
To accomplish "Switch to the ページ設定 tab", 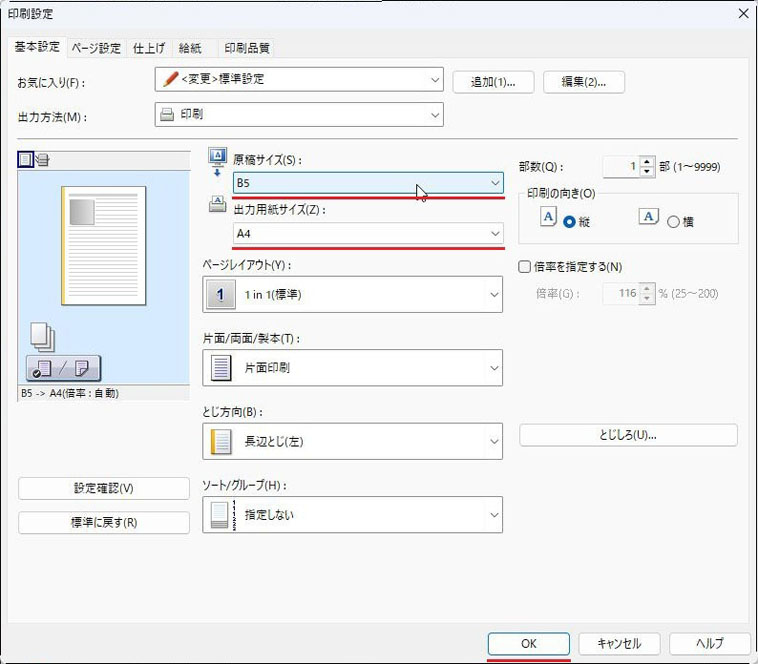I will click(96, 47).
